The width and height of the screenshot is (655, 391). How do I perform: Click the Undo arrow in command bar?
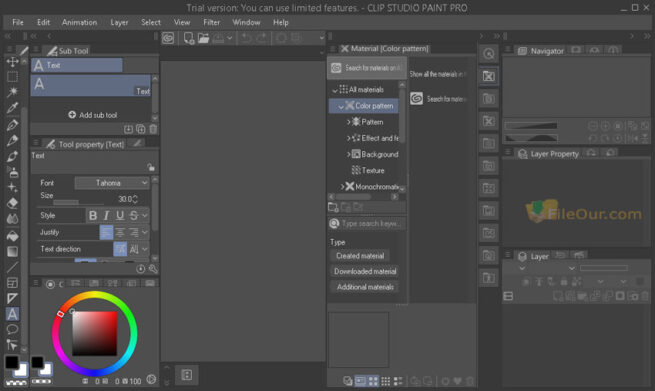(246, 38)
